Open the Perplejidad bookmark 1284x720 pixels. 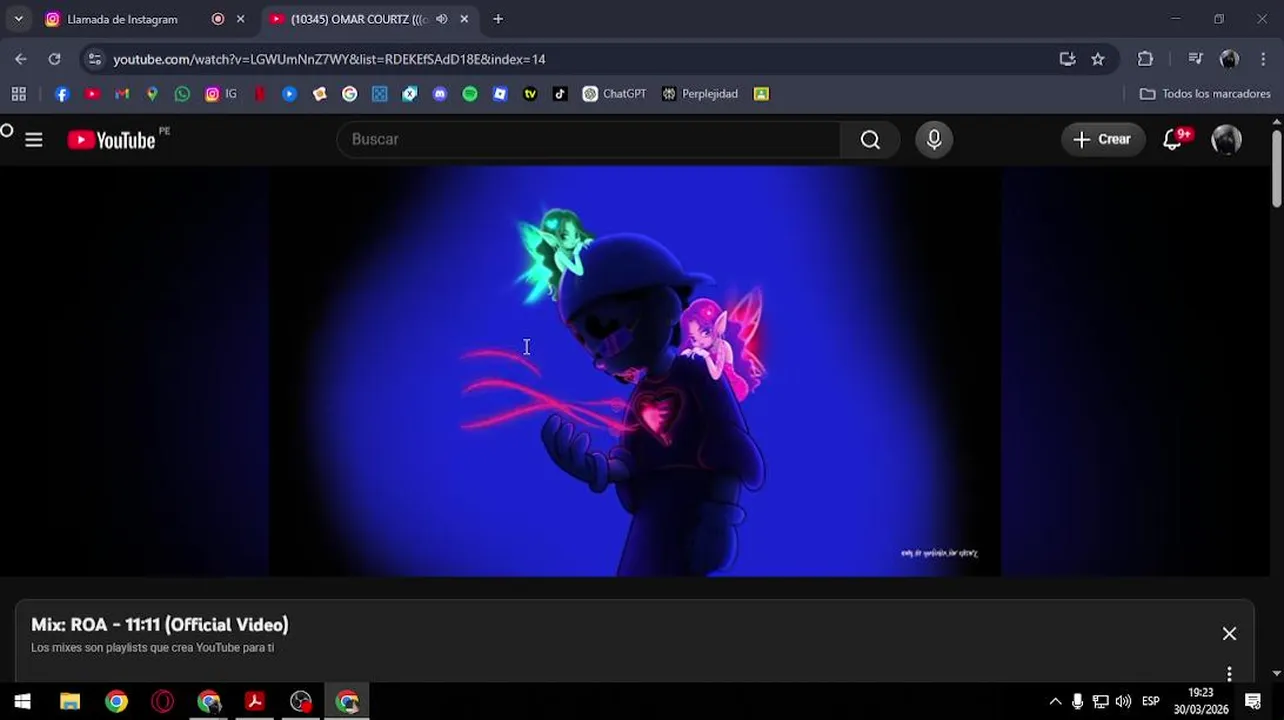point(700,94)
